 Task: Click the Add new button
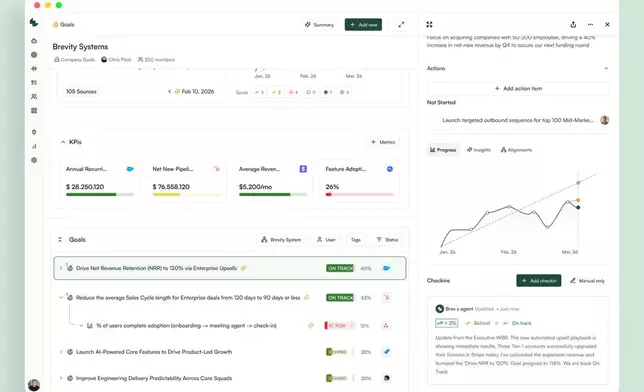363,25
